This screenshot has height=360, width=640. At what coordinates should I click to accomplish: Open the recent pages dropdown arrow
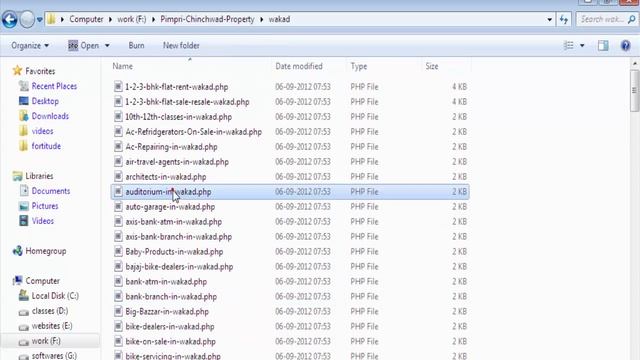point(40,20)
